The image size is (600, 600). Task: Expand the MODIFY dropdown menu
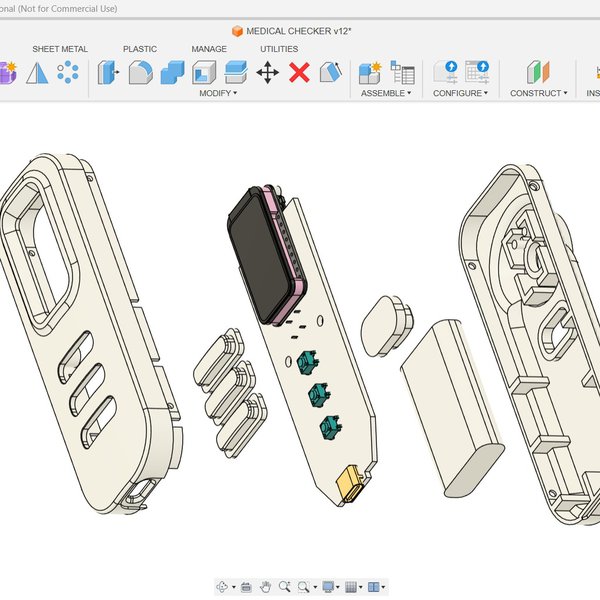point(218,93)
